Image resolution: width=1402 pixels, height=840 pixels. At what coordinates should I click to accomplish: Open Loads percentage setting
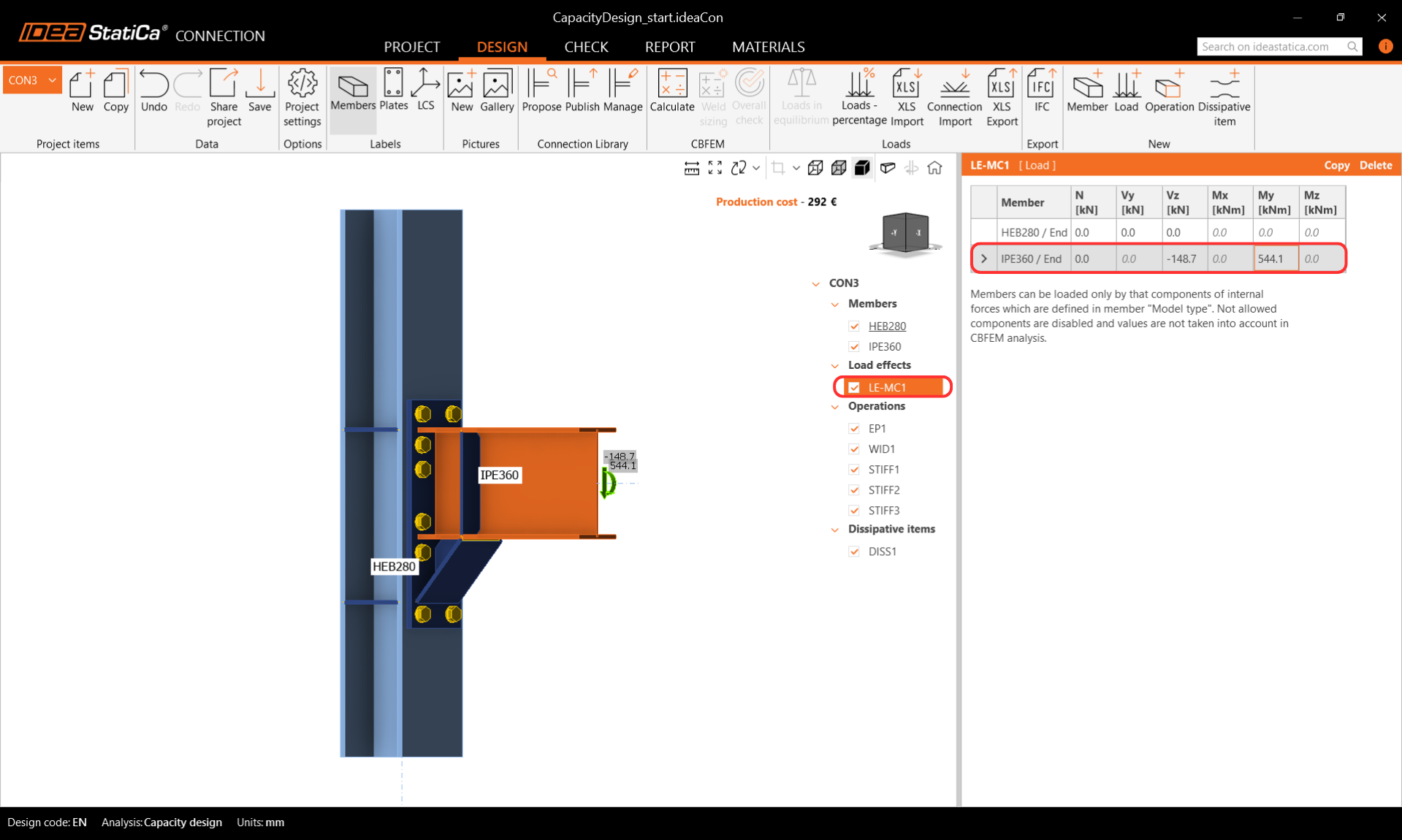(859, 99)
